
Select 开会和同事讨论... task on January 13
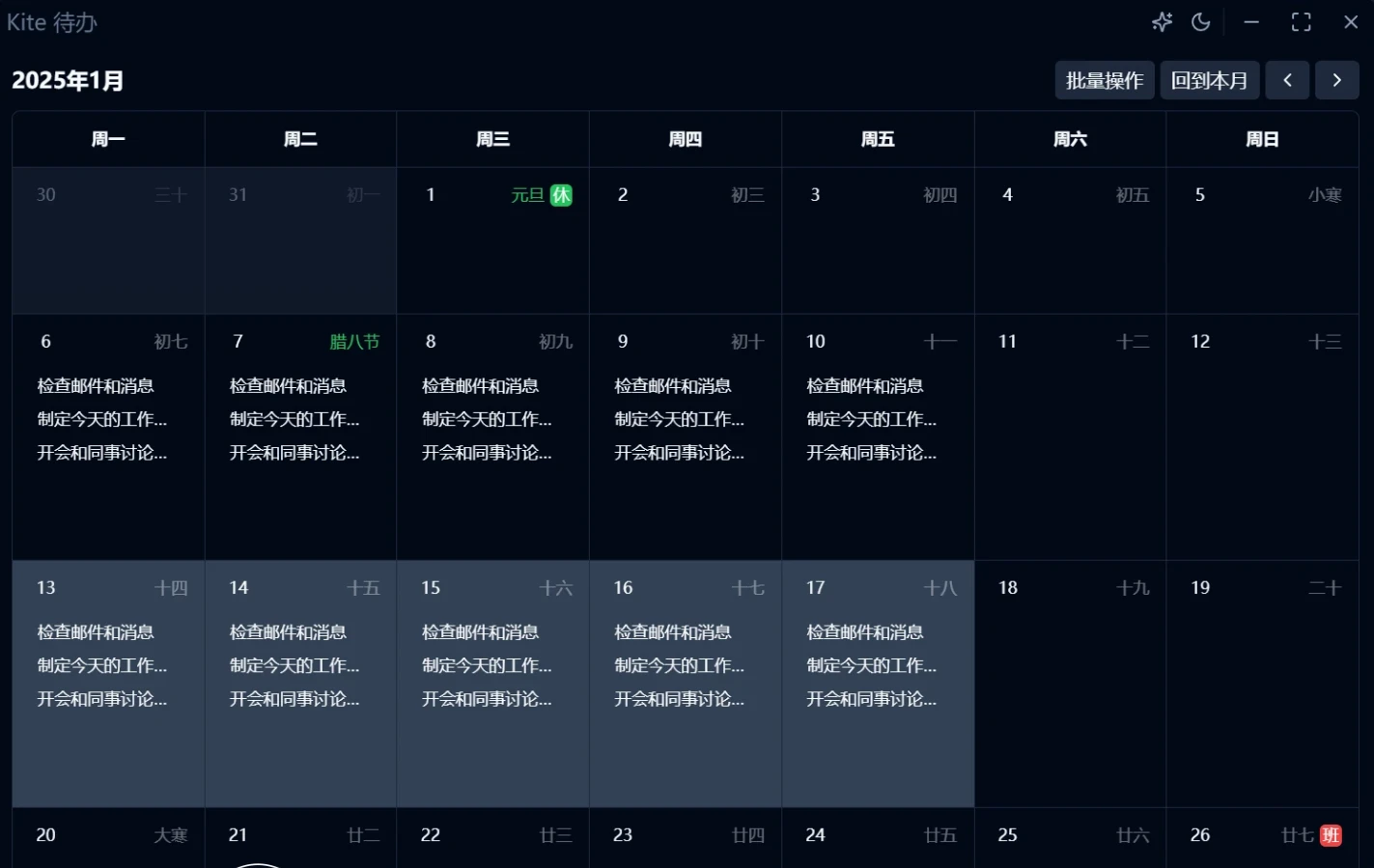[101, 699]
